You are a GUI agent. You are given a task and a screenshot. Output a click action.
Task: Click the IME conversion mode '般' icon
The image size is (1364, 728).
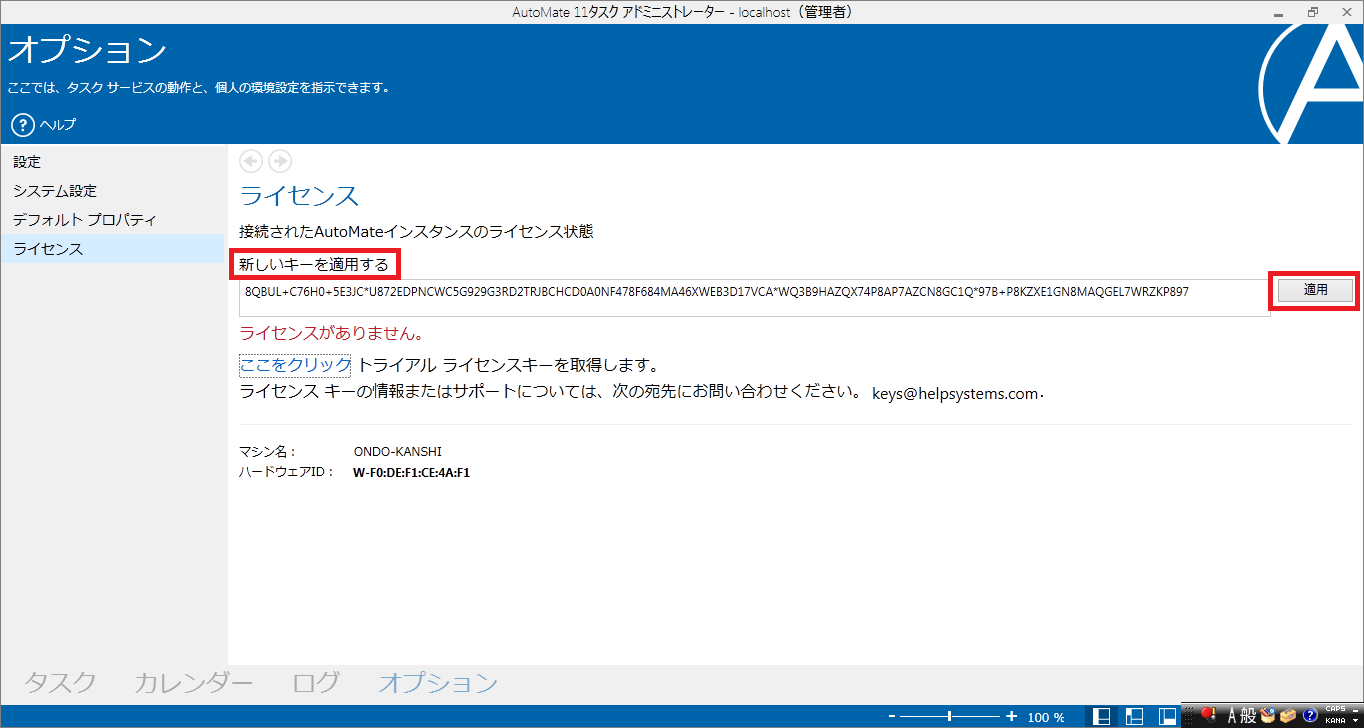pos(1248,716)
